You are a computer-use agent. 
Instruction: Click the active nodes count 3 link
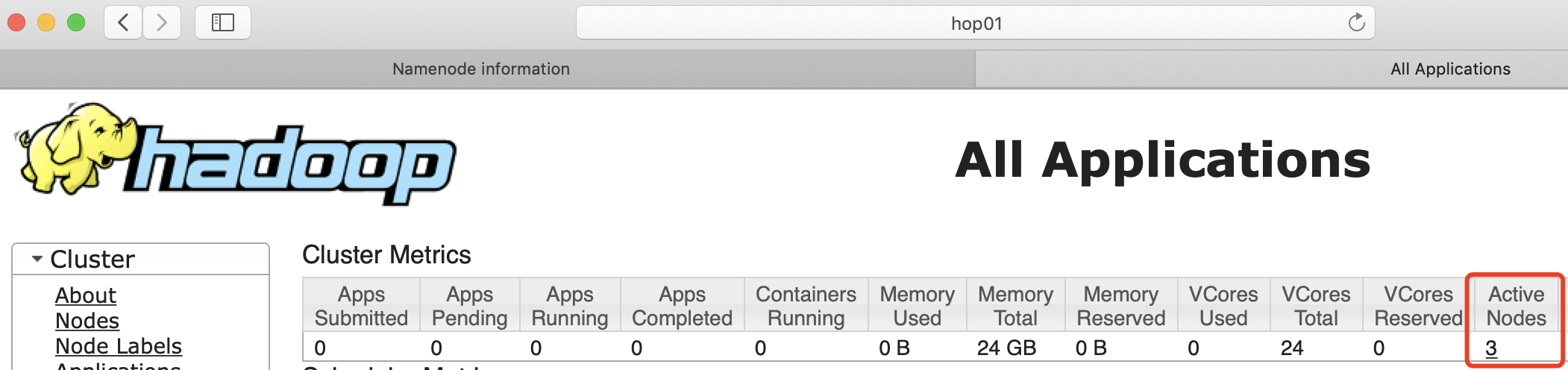tap(1491, 348)
